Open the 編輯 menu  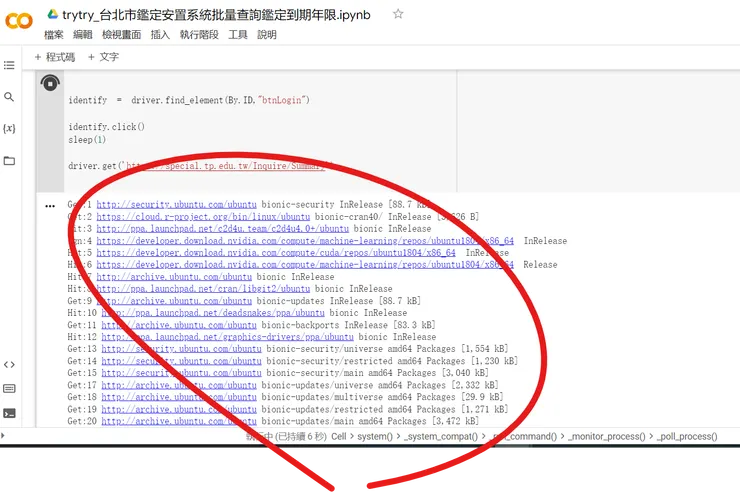(x=83, y=34)
